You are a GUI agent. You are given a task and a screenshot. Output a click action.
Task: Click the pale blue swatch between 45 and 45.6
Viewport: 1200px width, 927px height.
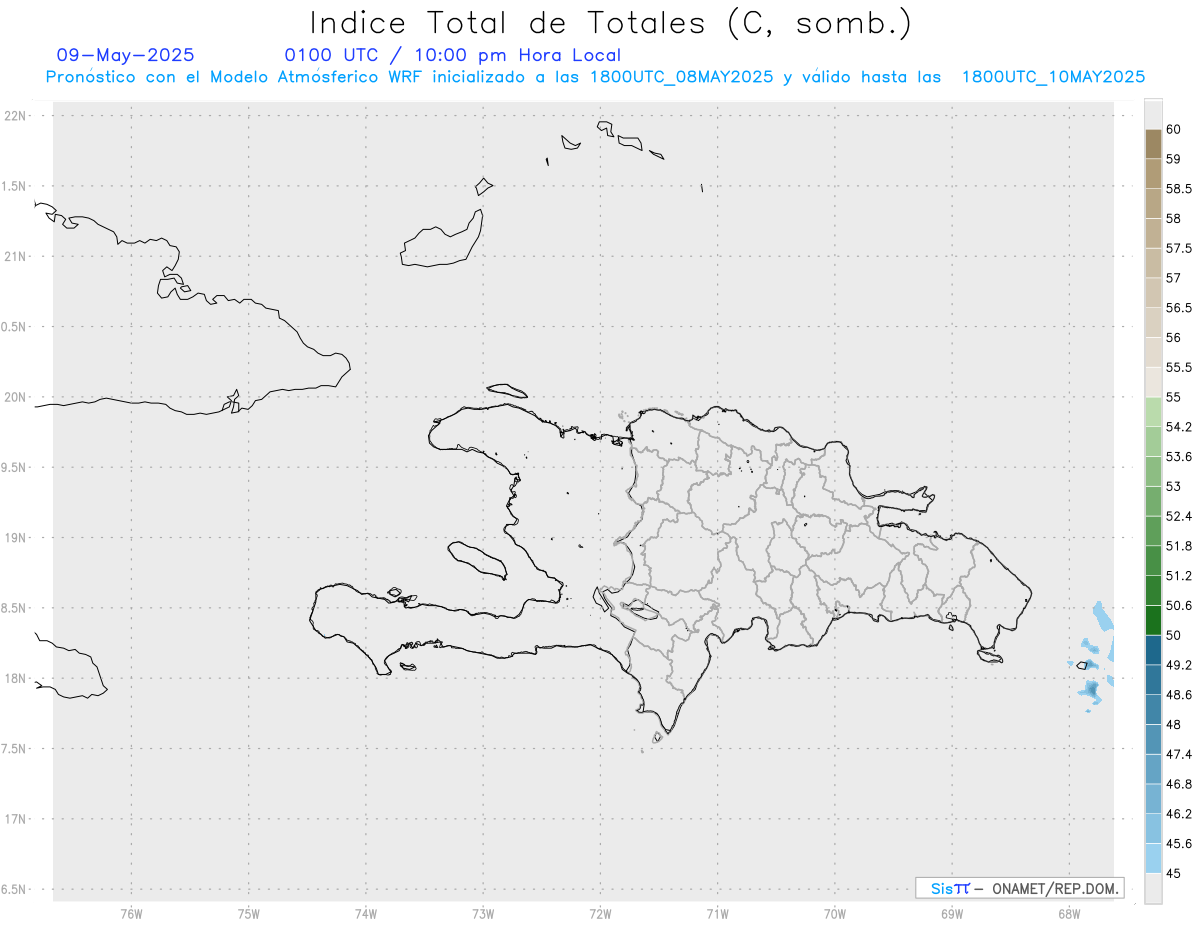pyautogui.click(x=1153, y=859)
